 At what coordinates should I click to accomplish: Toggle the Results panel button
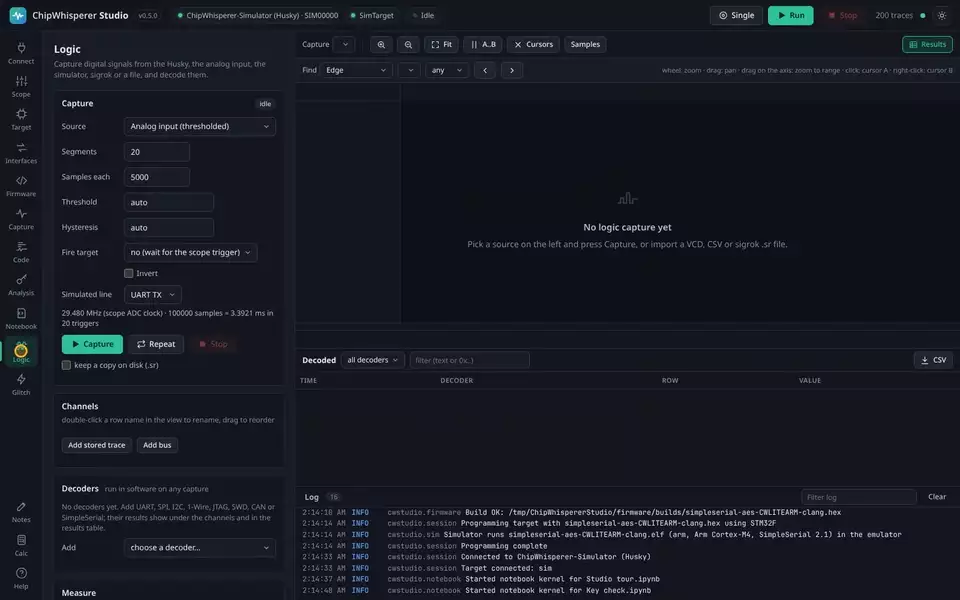927,44
